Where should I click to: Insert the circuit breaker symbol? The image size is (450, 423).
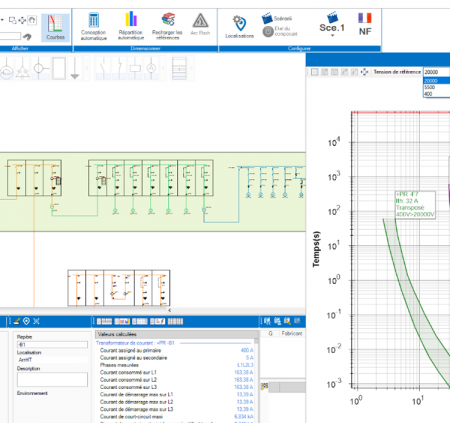(119, 69)
